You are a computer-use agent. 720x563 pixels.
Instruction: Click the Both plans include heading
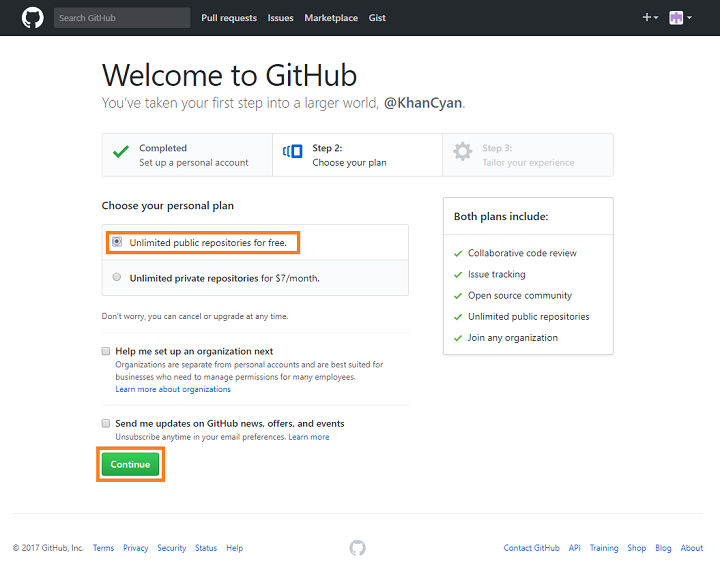(501, 216)
